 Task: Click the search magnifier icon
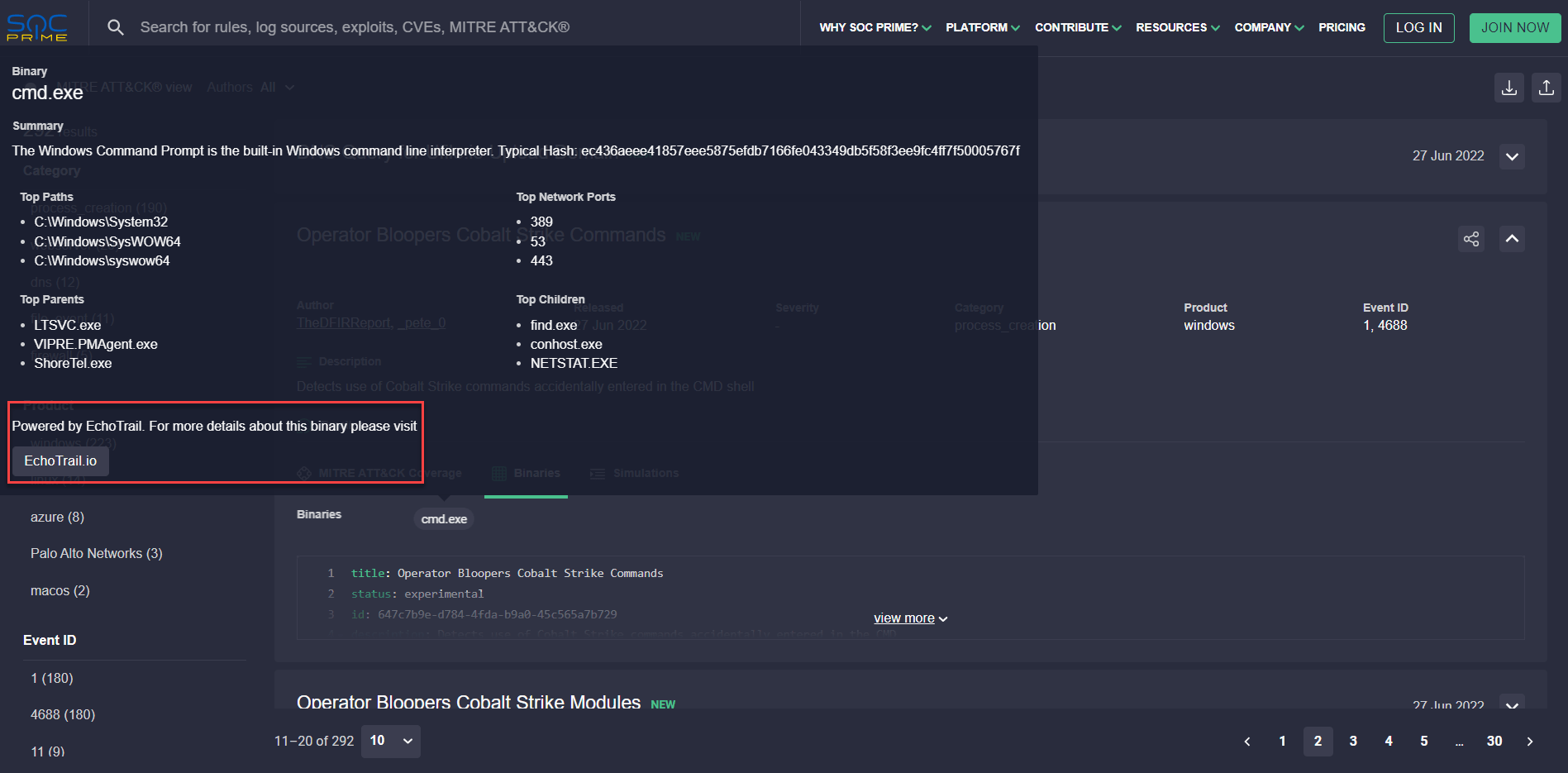click(116, 27)
